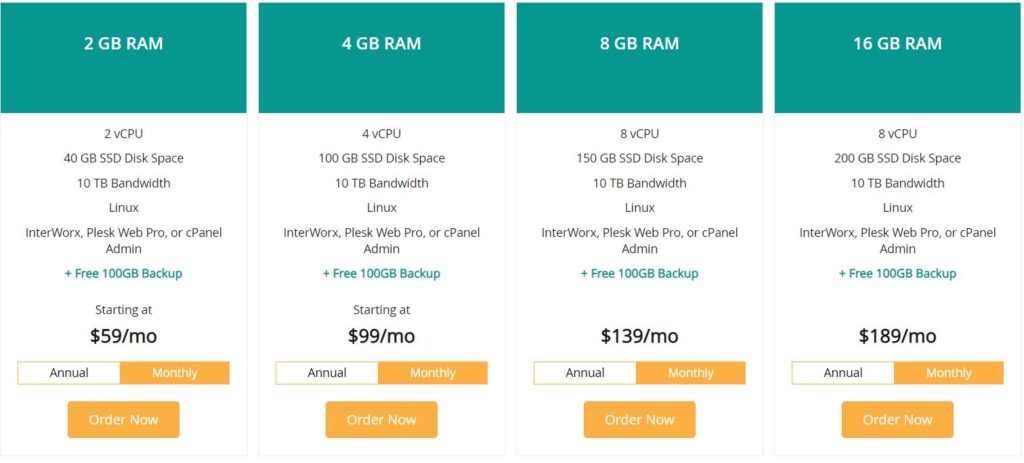Order the 2 GB RAM plan now

click(123, 419)
